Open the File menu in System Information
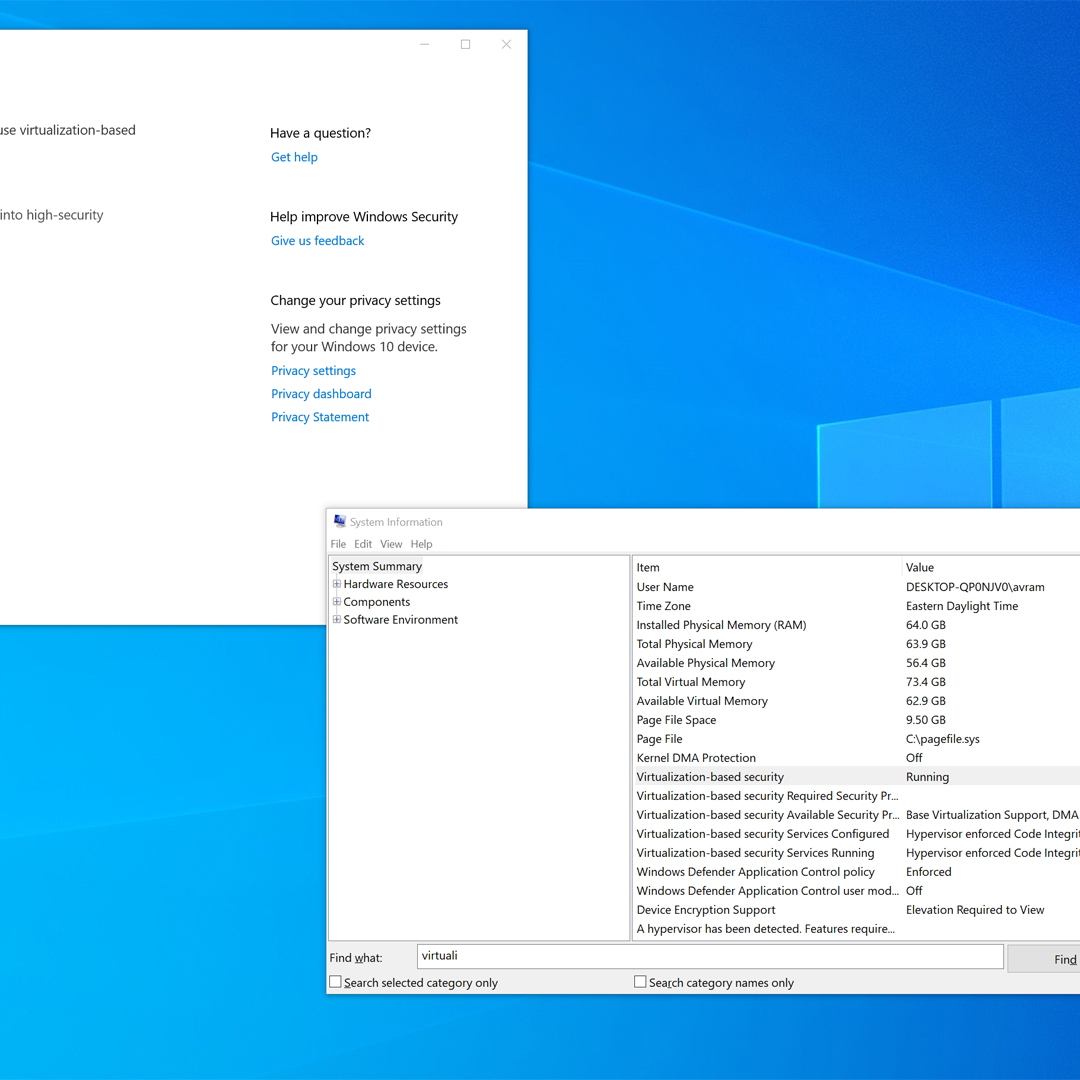The image size is (1080, 1080). pos(338,544)
